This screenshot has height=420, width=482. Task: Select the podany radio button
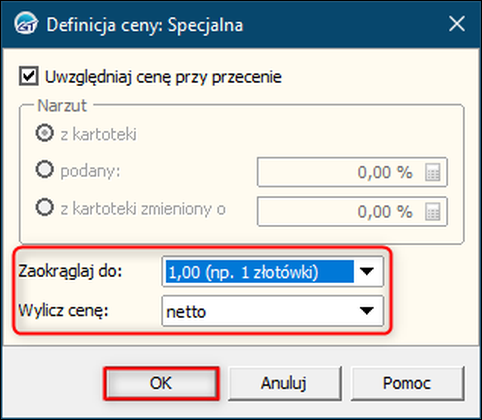click(x=45, y=169)
